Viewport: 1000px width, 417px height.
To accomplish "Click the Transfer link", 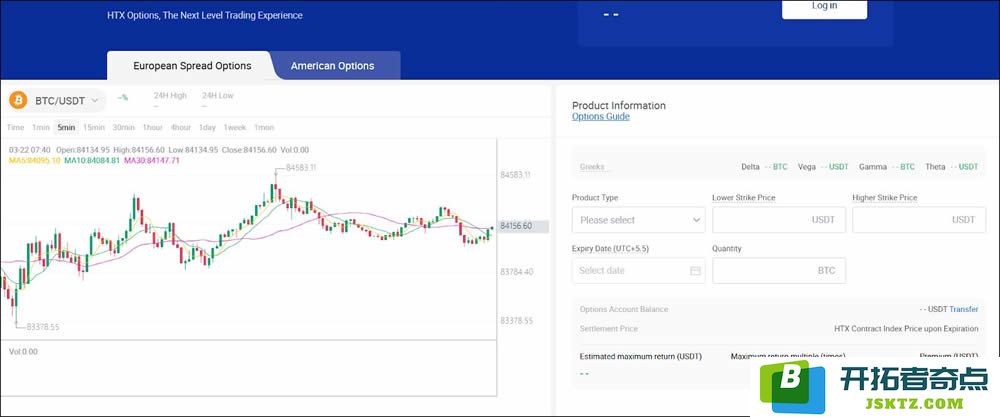I will (x=964, y=309).
